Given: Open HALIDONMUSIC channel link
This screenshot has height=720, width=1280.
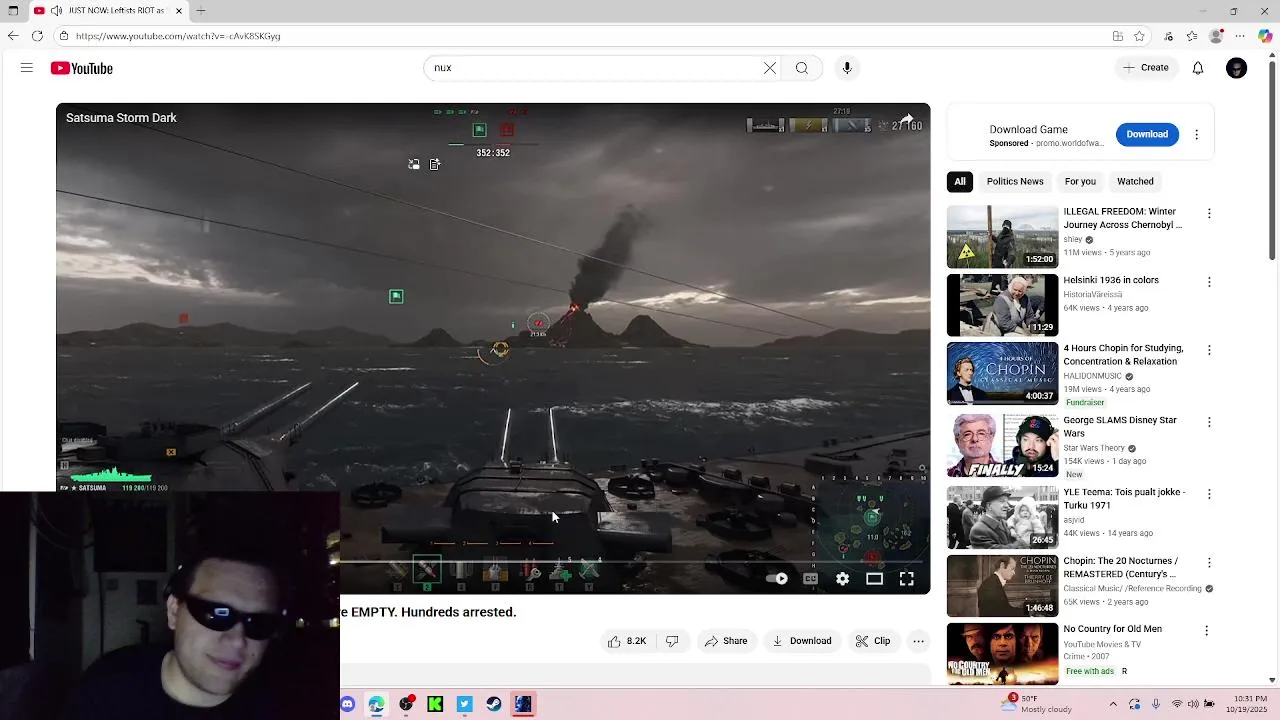Looking at the screenshot, I should pyautogui.click(x=1093, y=376).
